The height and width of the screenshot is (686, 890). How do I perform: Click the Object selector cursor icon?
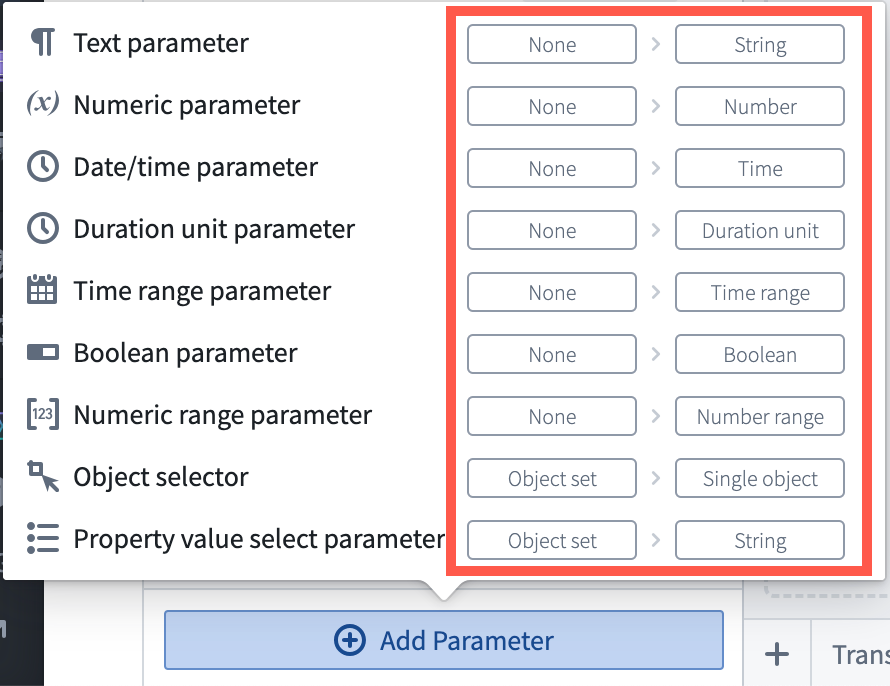(43, 475)
